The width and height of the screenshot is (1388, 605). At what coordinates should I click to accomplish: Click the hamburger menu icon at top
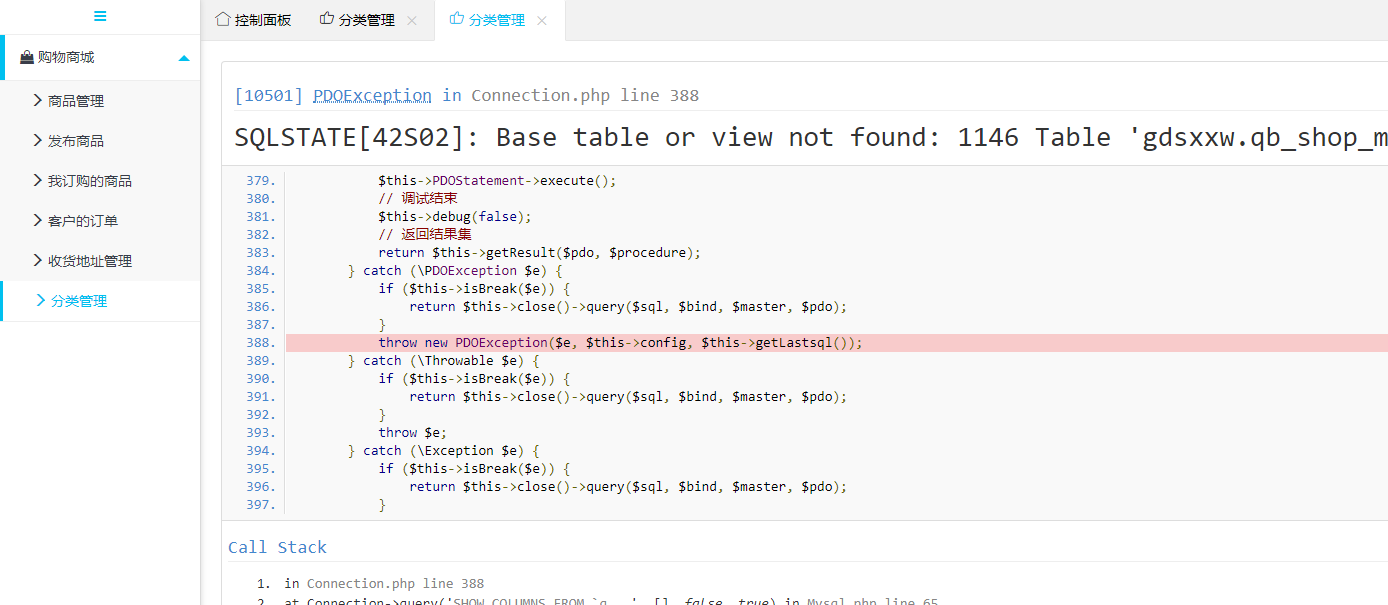pyautogui.click(x=100, y=16)
